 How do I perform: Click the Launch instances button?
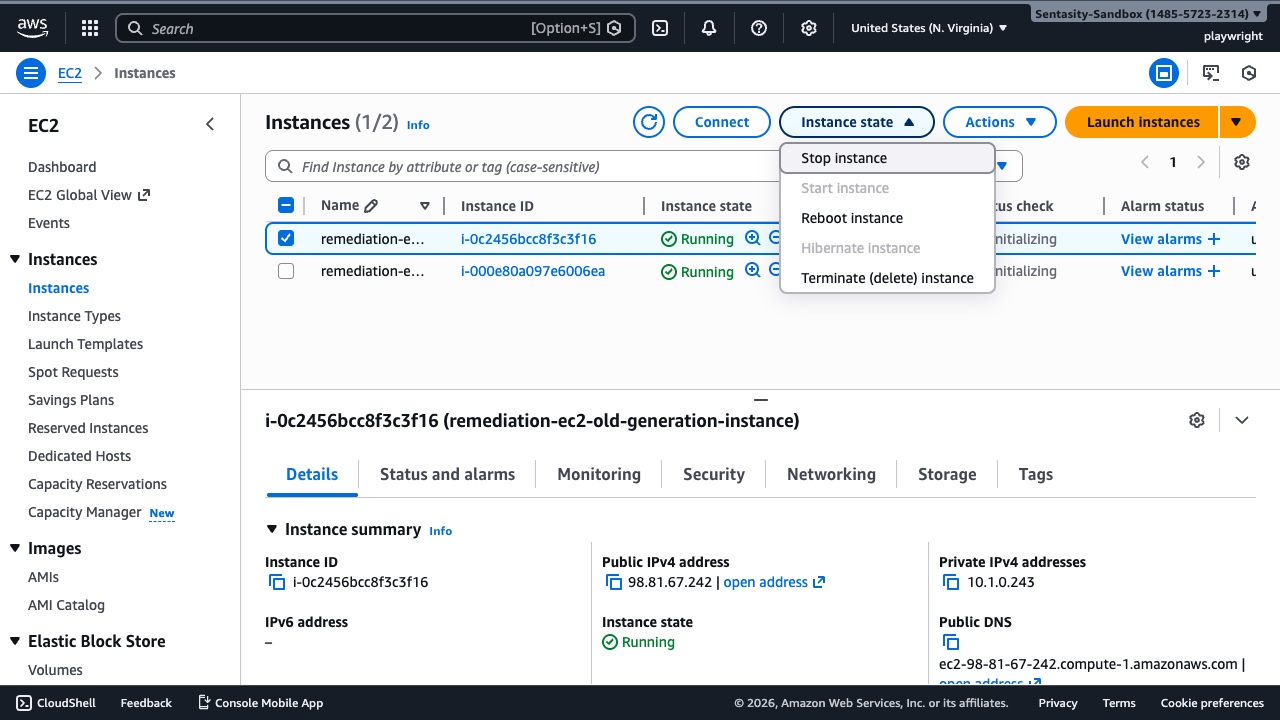(1141, 121)
